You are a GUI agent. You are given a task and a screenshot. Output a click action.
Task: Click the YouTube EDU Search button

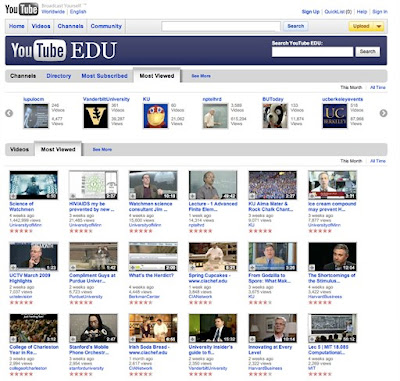[368, 52]
